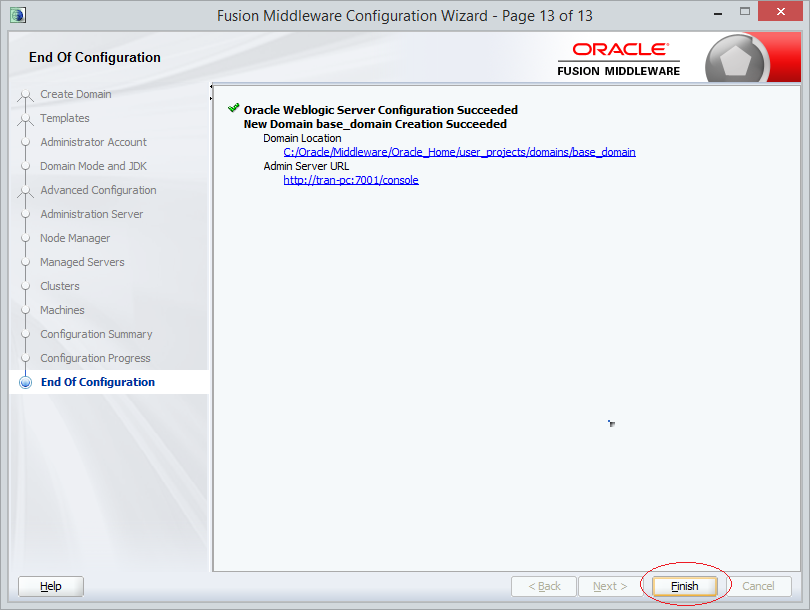Image resolution: width=810 pixels, height=610 pixels.
Task: Click the Cancel button
Action: coord(758,586)
